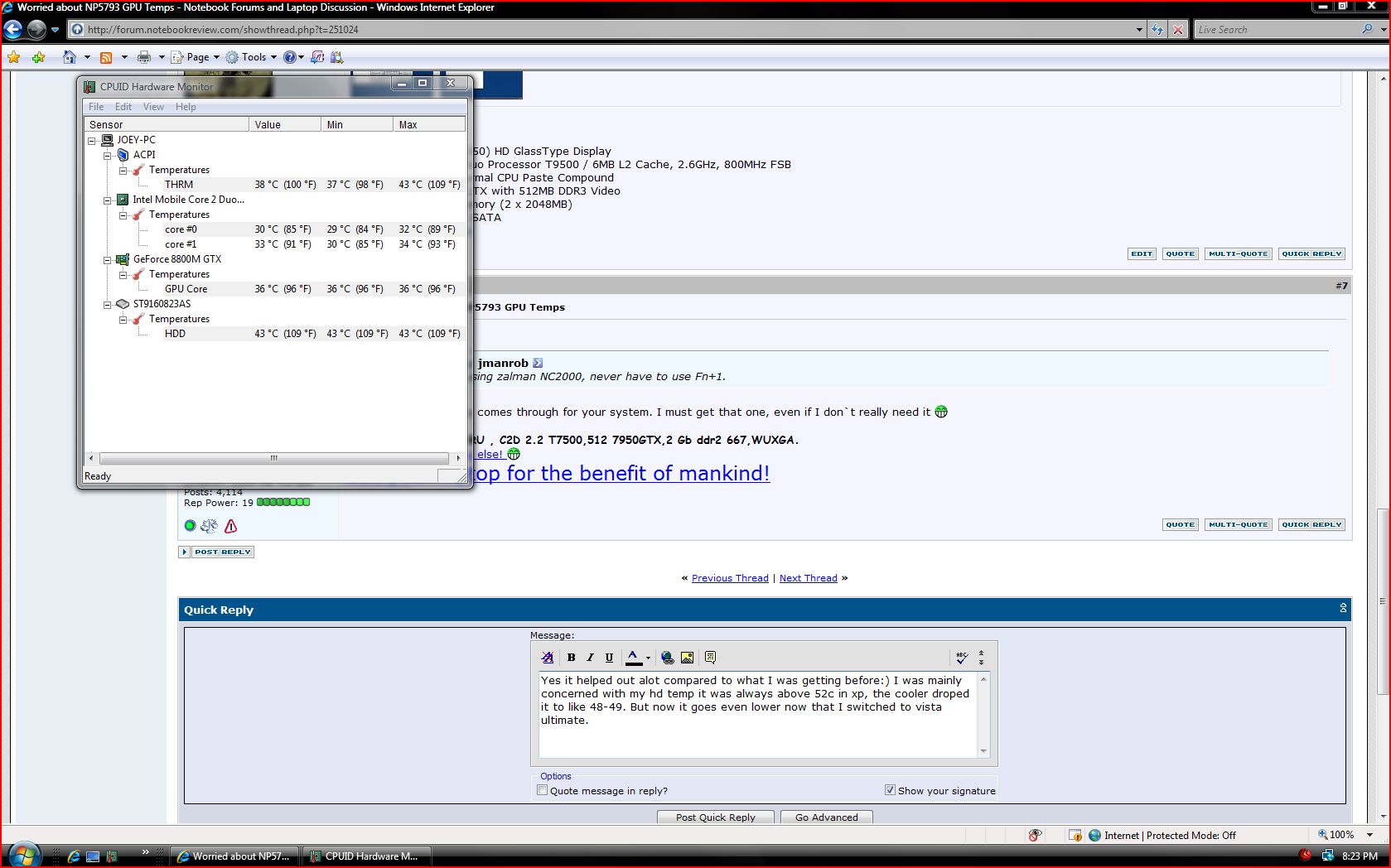Switch to the Worried about NP57 taskbar window
Viewport: 1391px width, 868px height.
tap(234, 856)
